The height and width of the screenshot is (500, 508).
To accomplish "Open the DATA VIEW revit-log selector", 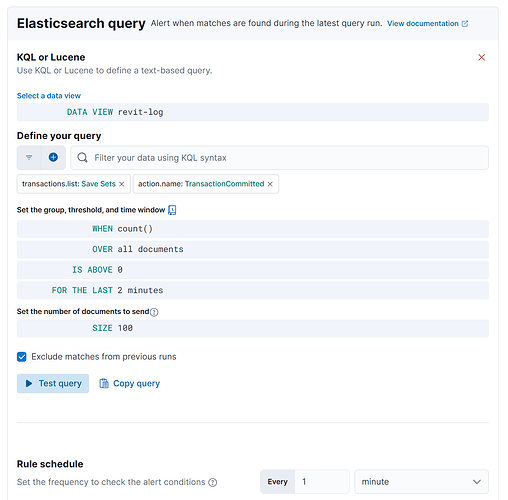I will (x=253, y=112).
